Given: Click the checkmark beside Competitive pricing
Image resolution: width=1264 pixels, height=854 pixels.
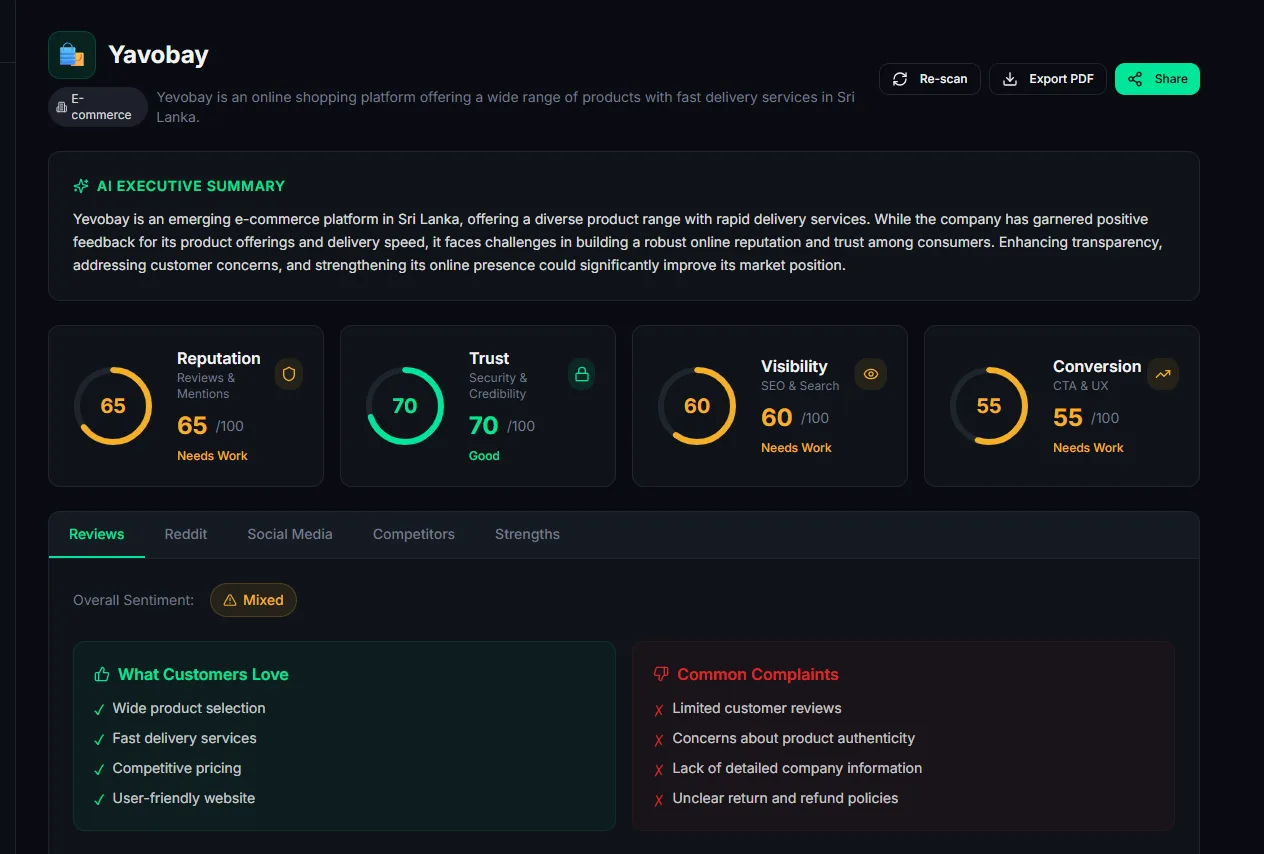Looking at the screenshot, I should coord(99,770).
